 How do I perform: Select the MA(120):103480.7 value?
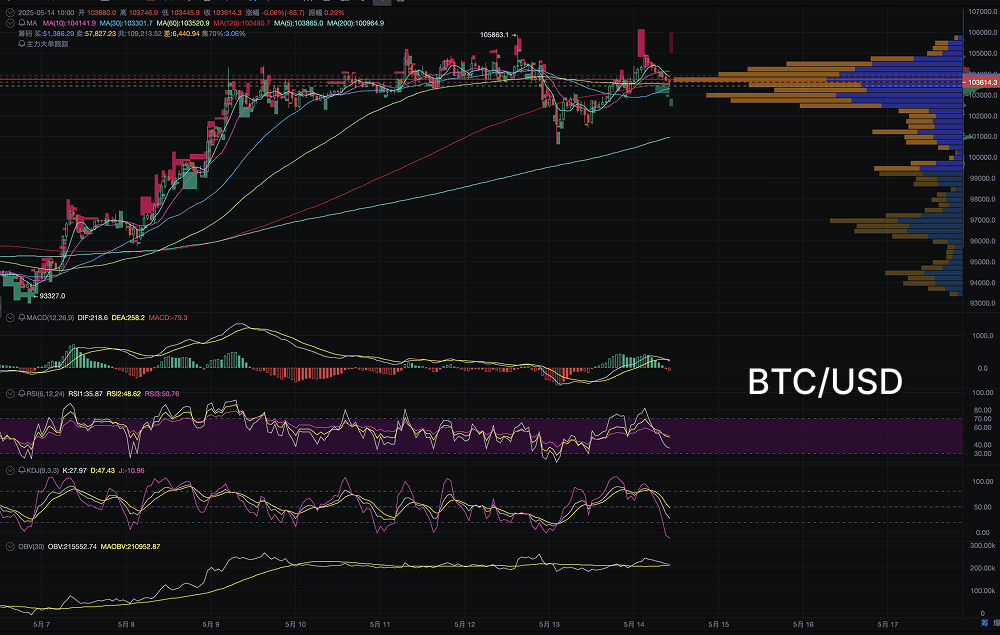tap(242, 23)
